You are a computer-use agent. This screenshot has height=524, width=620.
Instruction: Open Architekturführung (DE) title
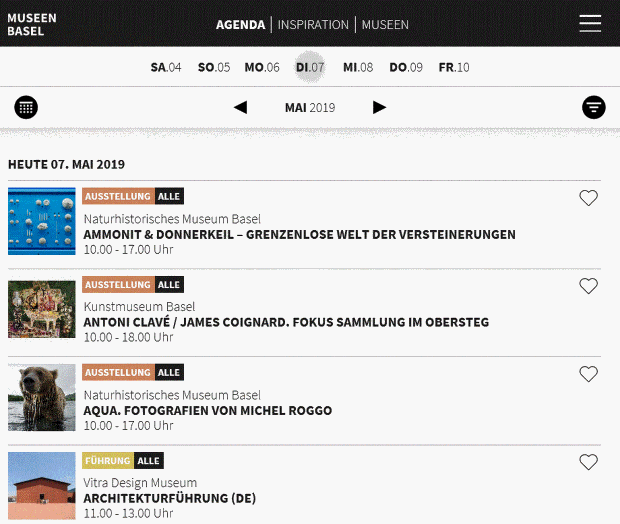(x=170, y=498)
